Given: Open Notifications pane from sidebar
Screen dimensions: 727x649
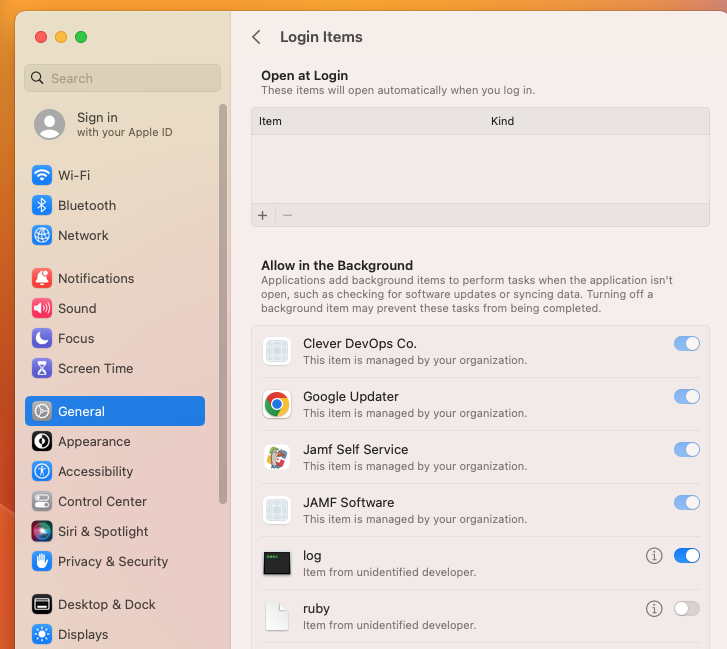Looking at the screenshot, I should [115, 278].
